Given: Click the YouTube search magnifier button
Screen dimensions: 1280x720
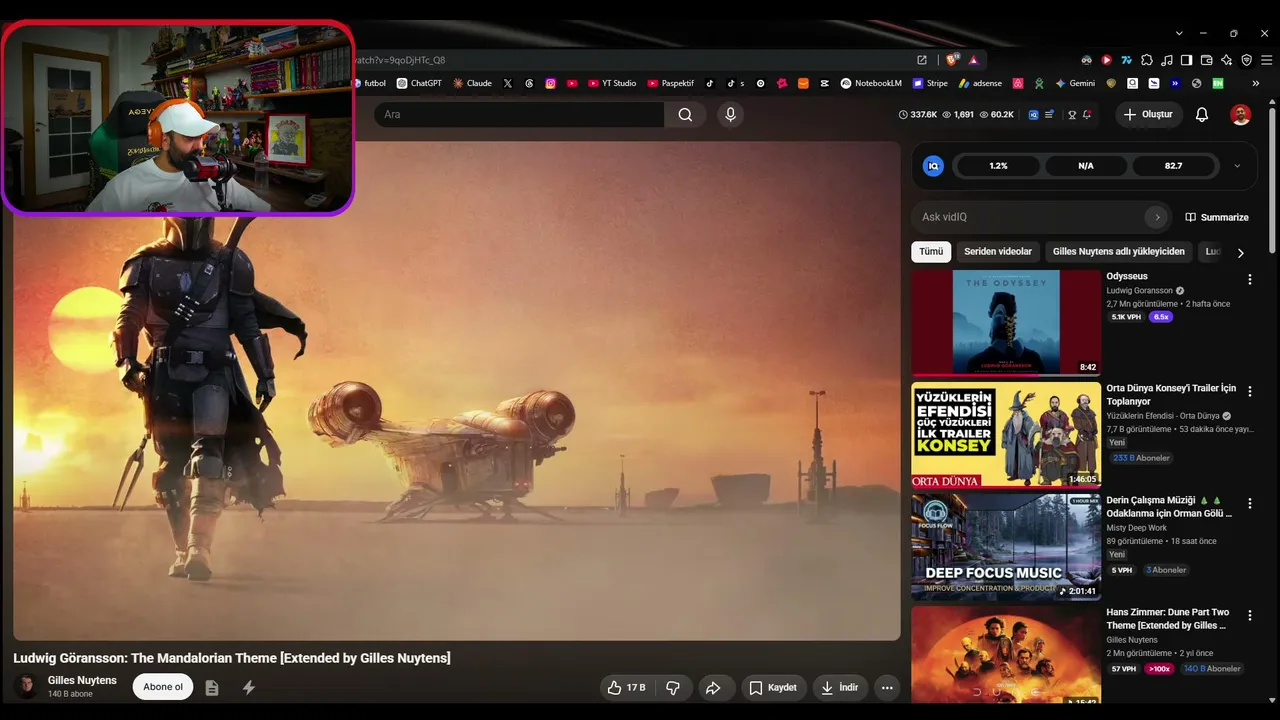Looking at the screenshot, I should tap(685, 115).
